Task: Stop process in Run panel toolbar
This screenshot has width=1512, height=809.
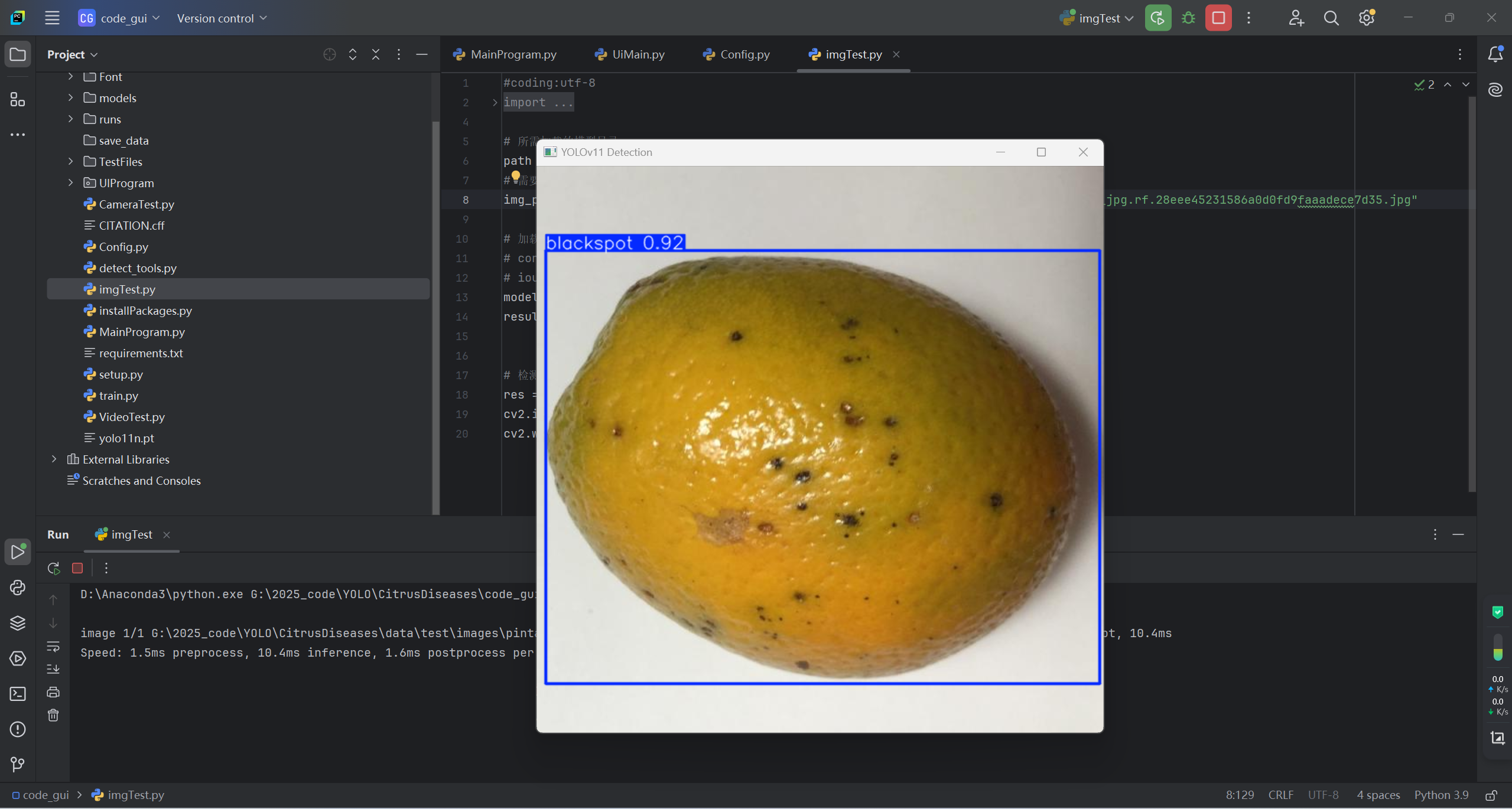Action: pos(77,568)
